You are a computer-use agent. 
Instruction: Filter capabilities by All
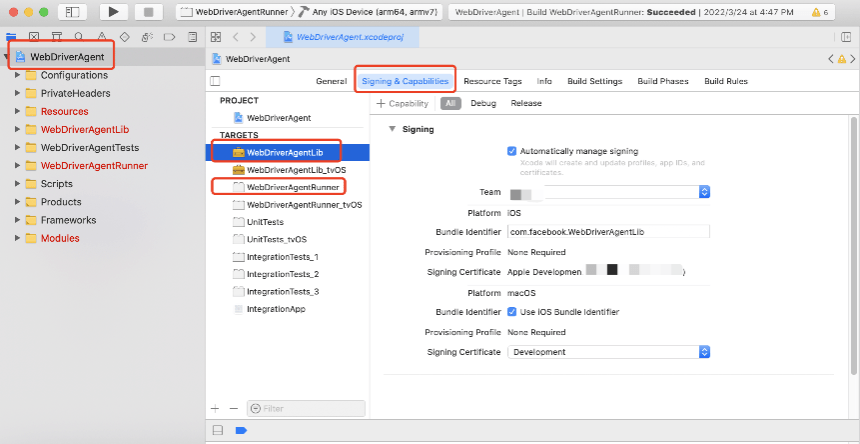click(450, 103)
